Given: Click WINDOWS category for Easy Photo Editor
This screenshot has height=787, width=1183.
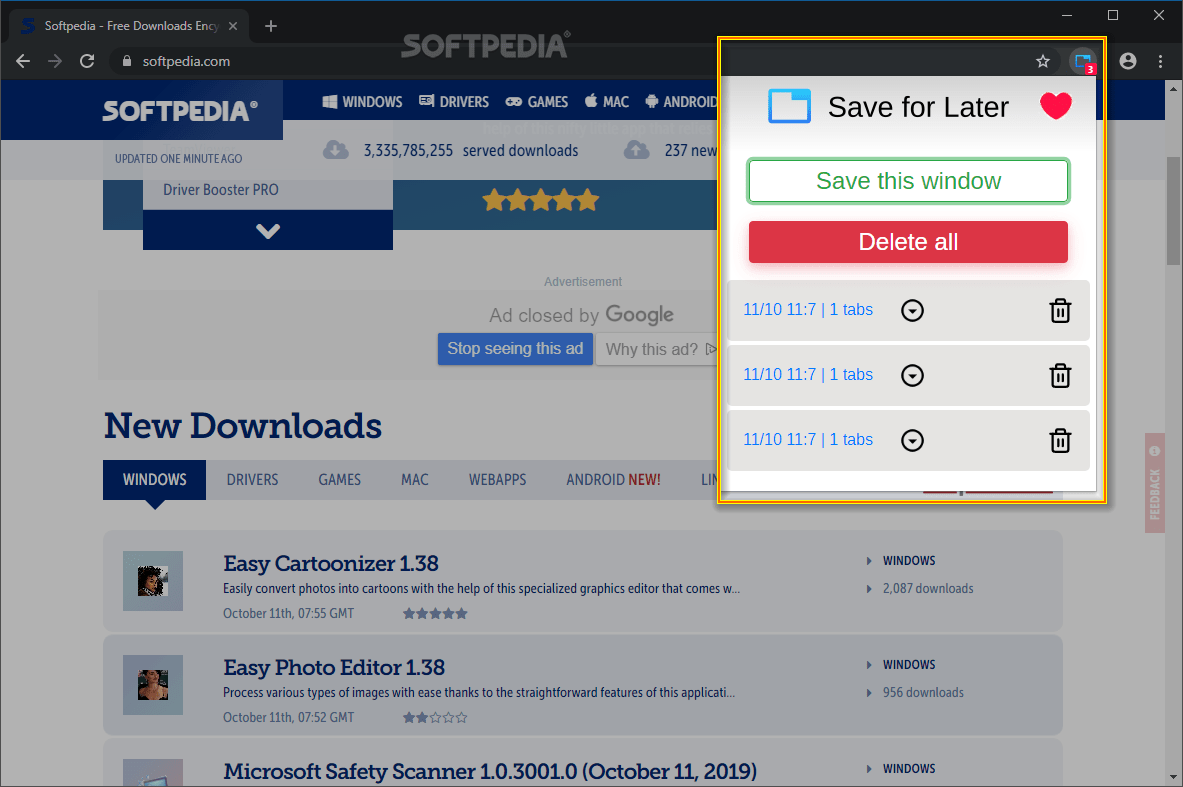Looking at the screenshot, I should pos(909,665).
